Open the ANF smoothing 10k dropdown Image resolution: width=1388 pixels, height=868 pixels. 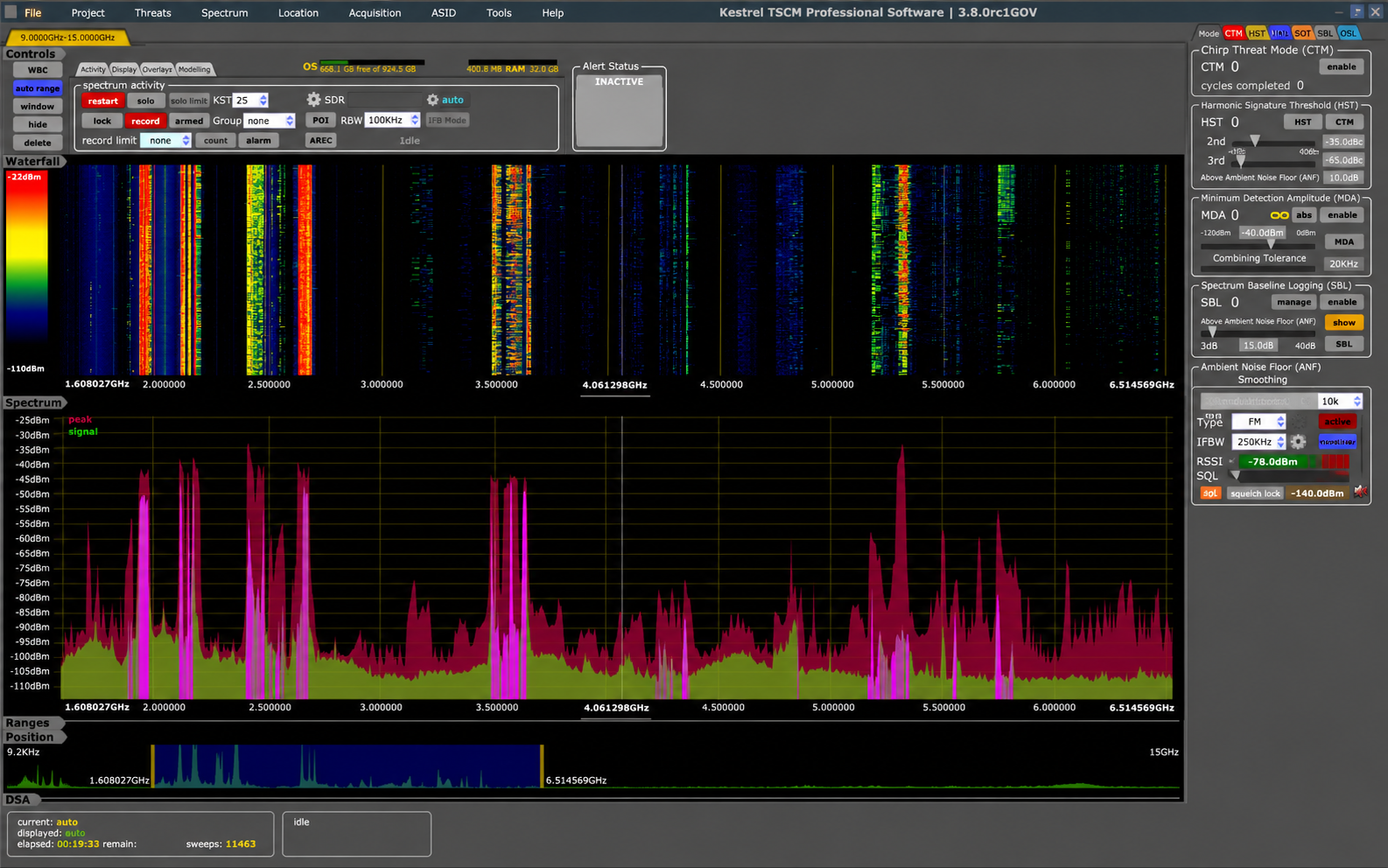pyautogui.click(x=1341, y=401)
